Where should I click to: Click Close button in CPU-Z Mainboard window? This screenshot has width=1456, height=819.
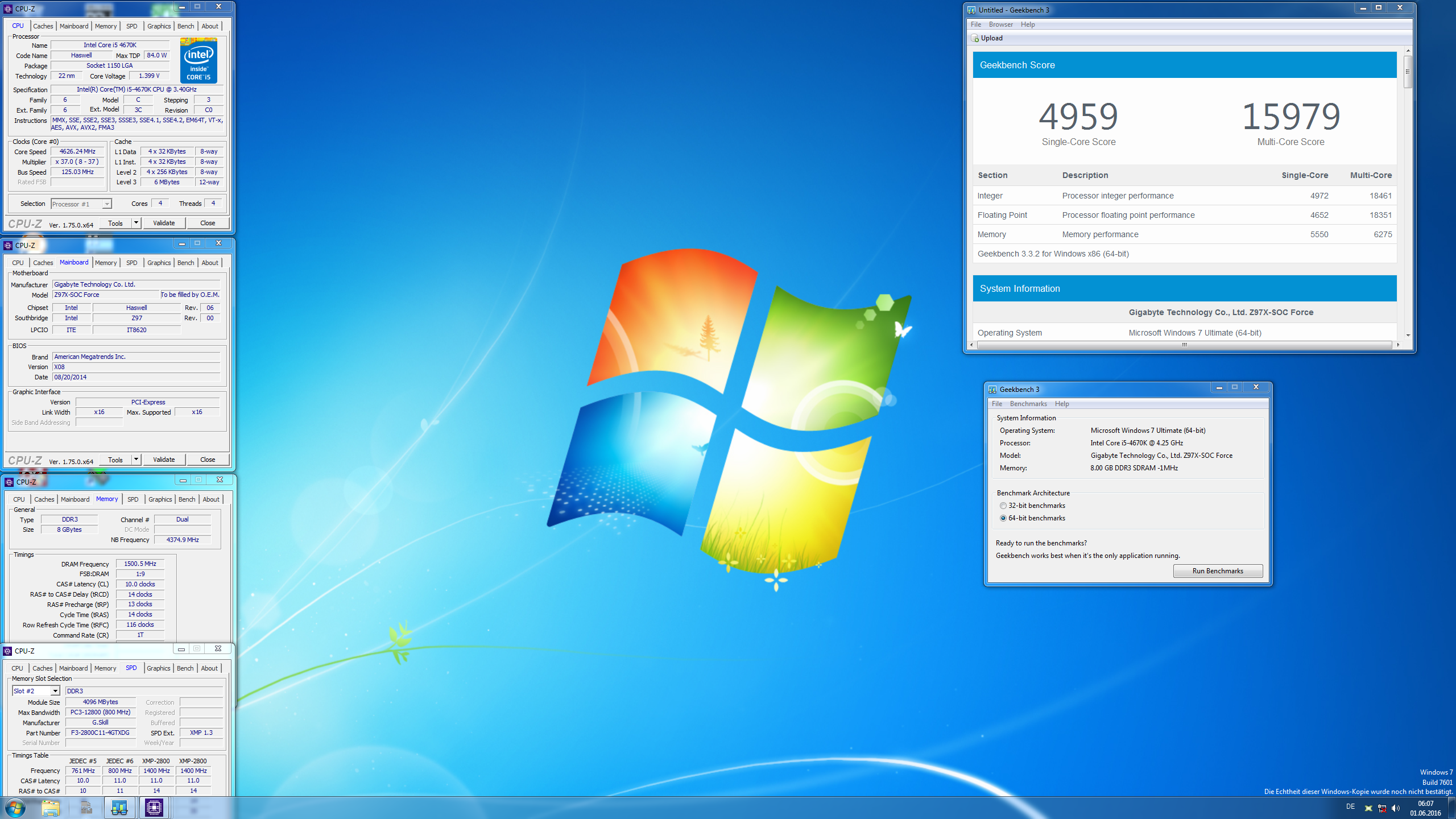click(x=208, y=460)
